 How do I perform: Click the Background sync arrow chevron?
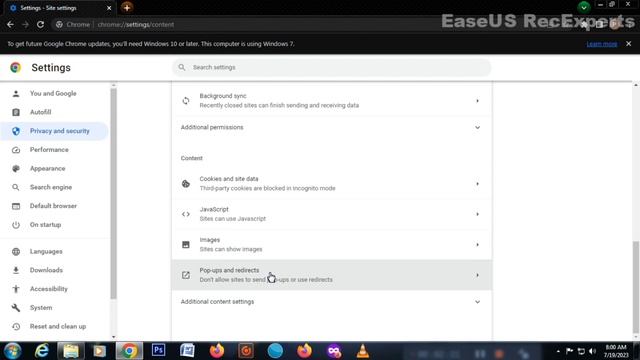pyautogui.click(x=477, y=101)
